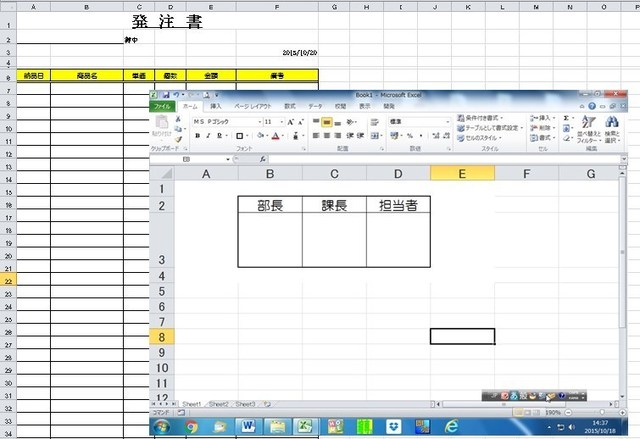Switch to the 挿入 (Insert) ribbon tab
Image resolution: width=640 pixels, height=439 pixels.
tap(216, 105)
